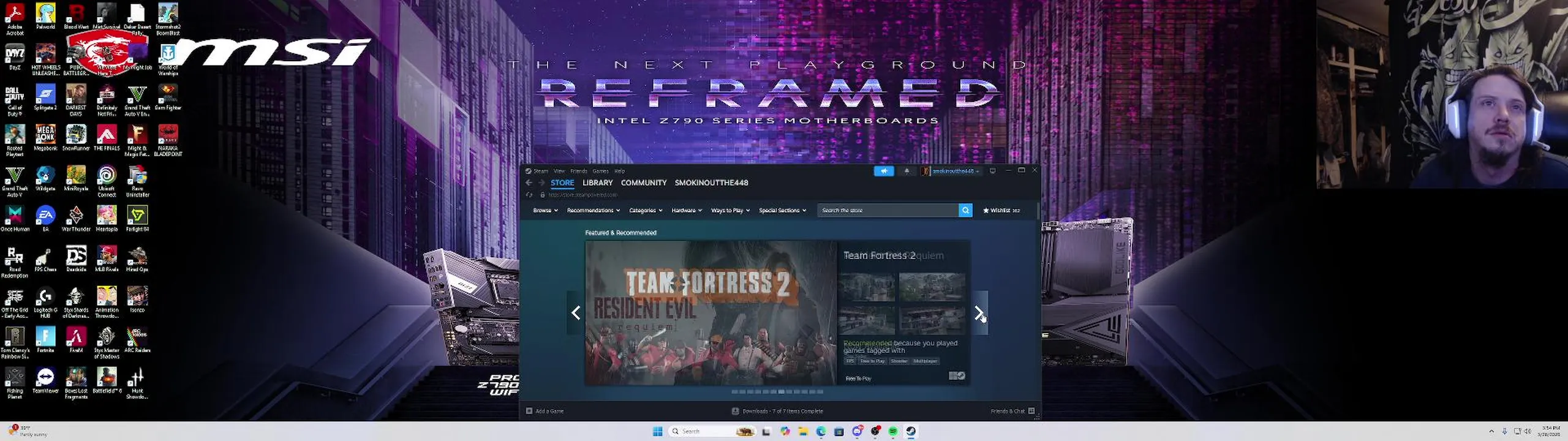Reload the Steam store page

click(529, 195)
